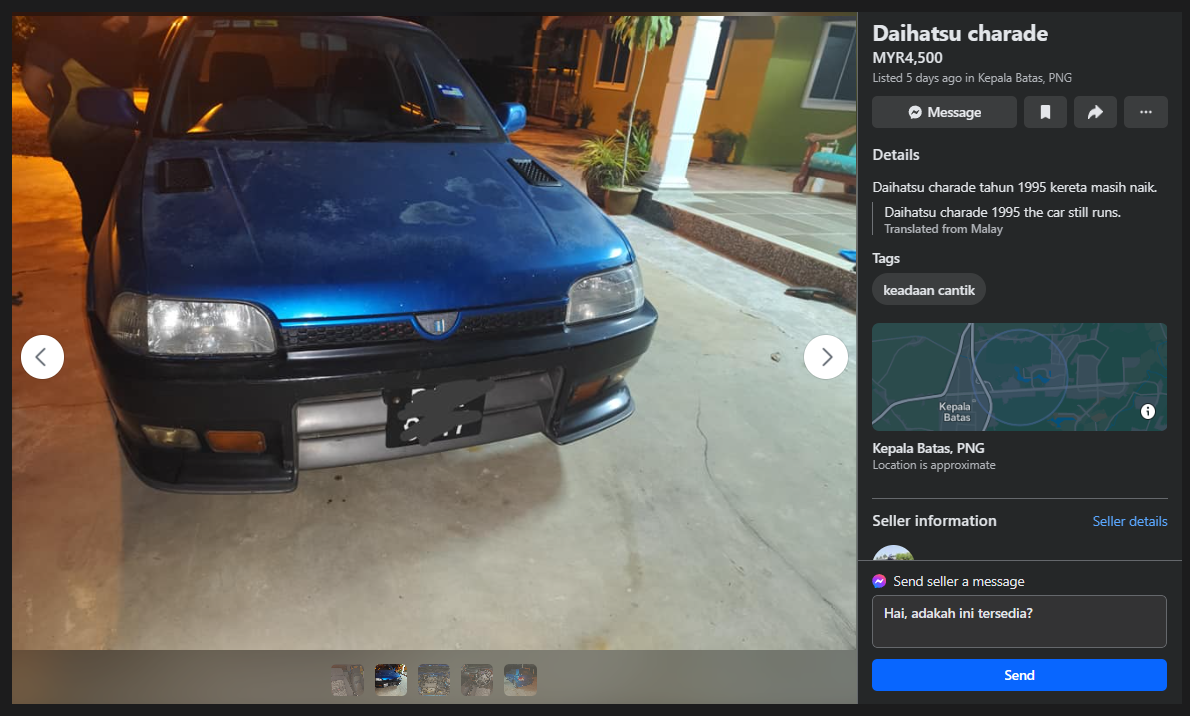Select the 'keadaan cantik' tag
The image size is (1190, 716).
pos(929,290)
